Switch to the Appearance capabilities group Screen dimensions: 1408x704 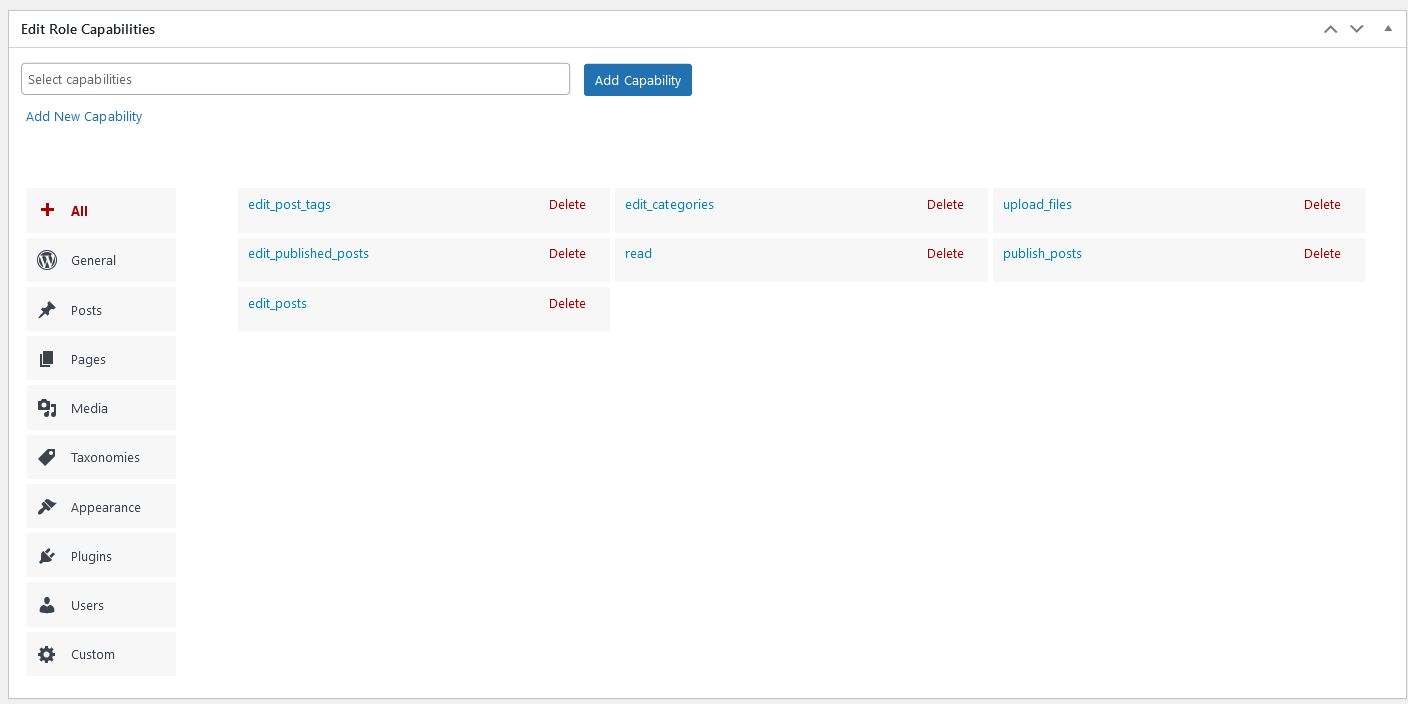coord(101,506)
